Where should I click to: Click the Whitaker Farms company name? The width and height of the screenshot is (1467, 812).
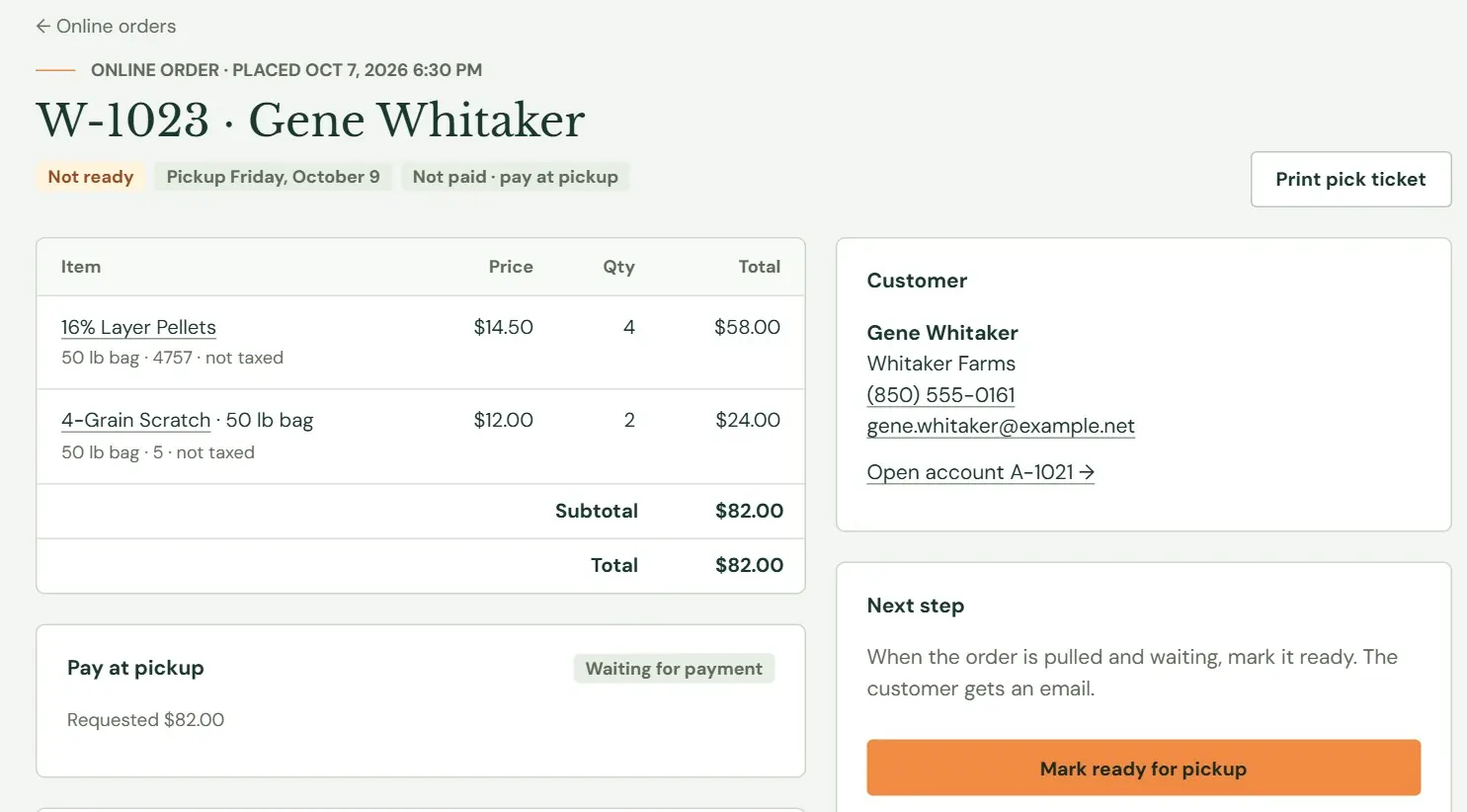tap(940, 364)
